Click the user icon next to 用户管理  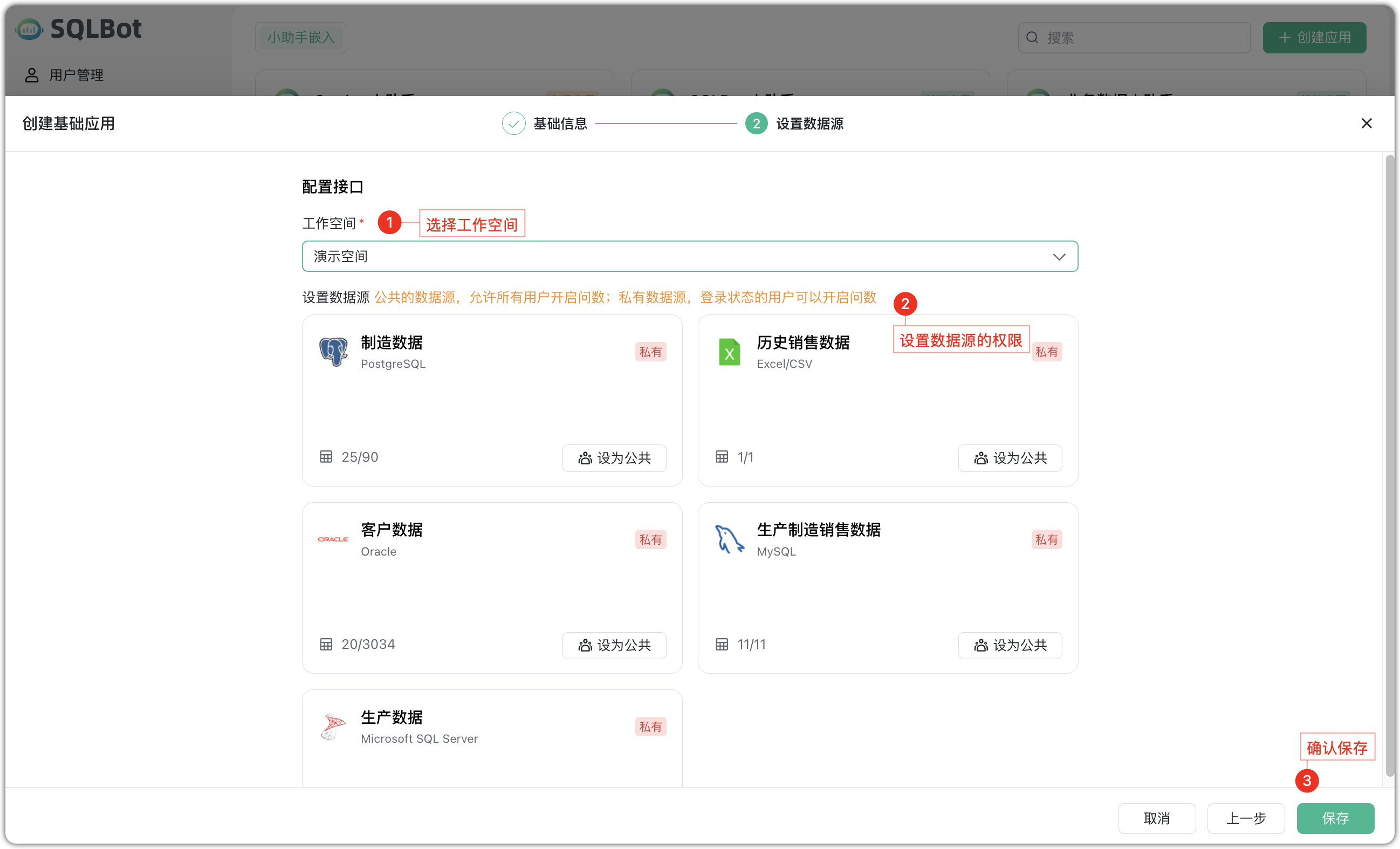point(31,74)
